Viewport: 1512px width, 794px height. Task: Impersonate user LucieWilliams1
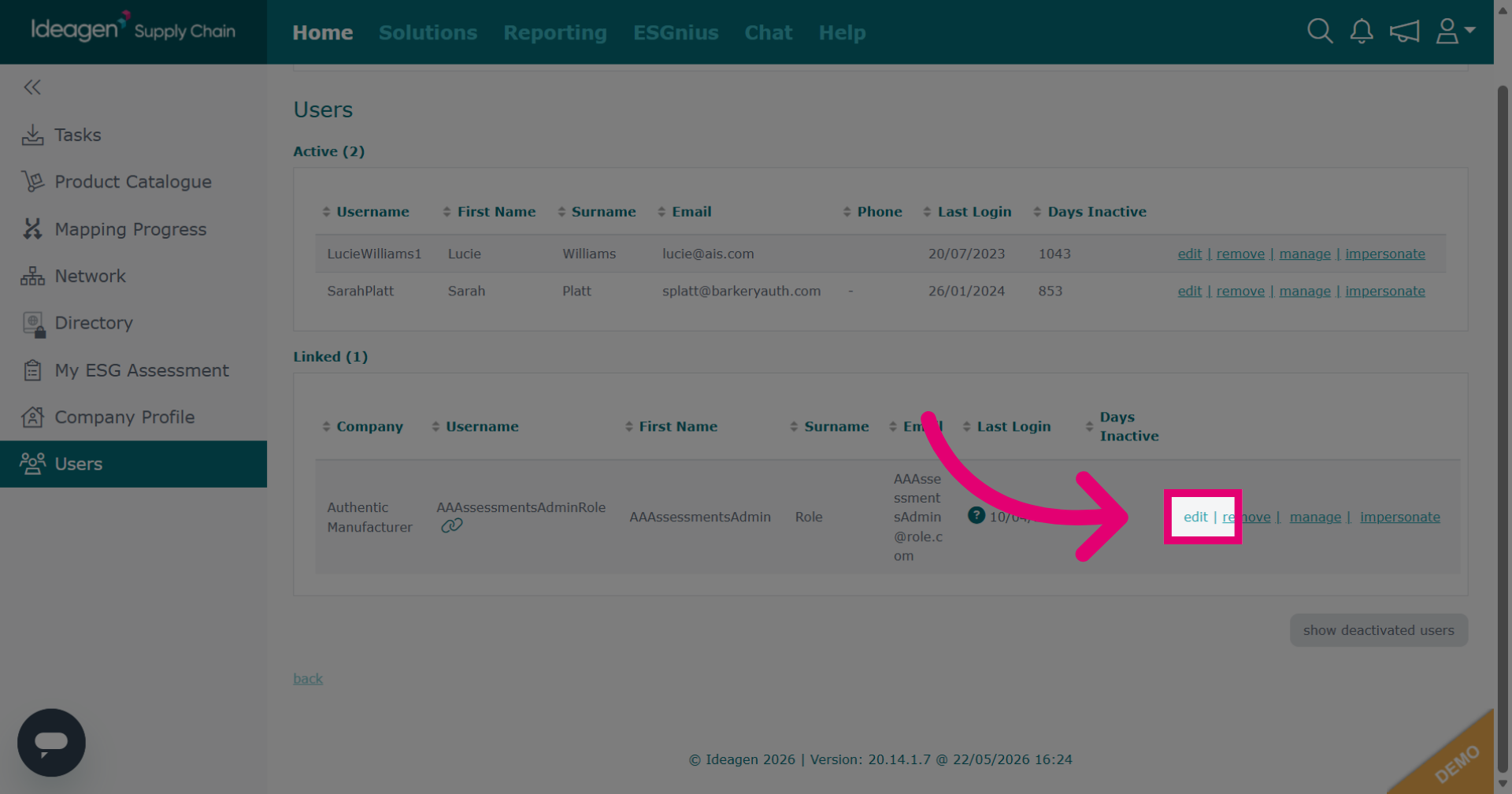pyautogui.click(x=1384, y=254)
